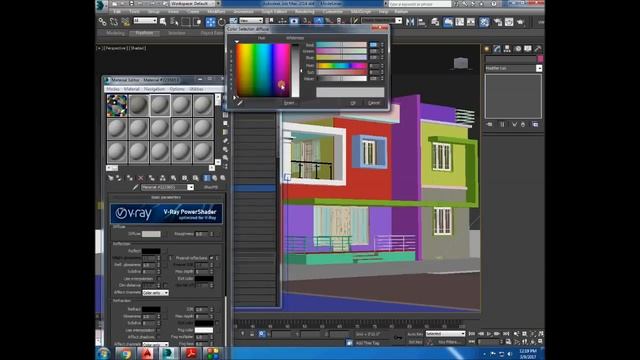Click the ViewCube in the viewport
The image size is (640, 360).
point(461,63)
